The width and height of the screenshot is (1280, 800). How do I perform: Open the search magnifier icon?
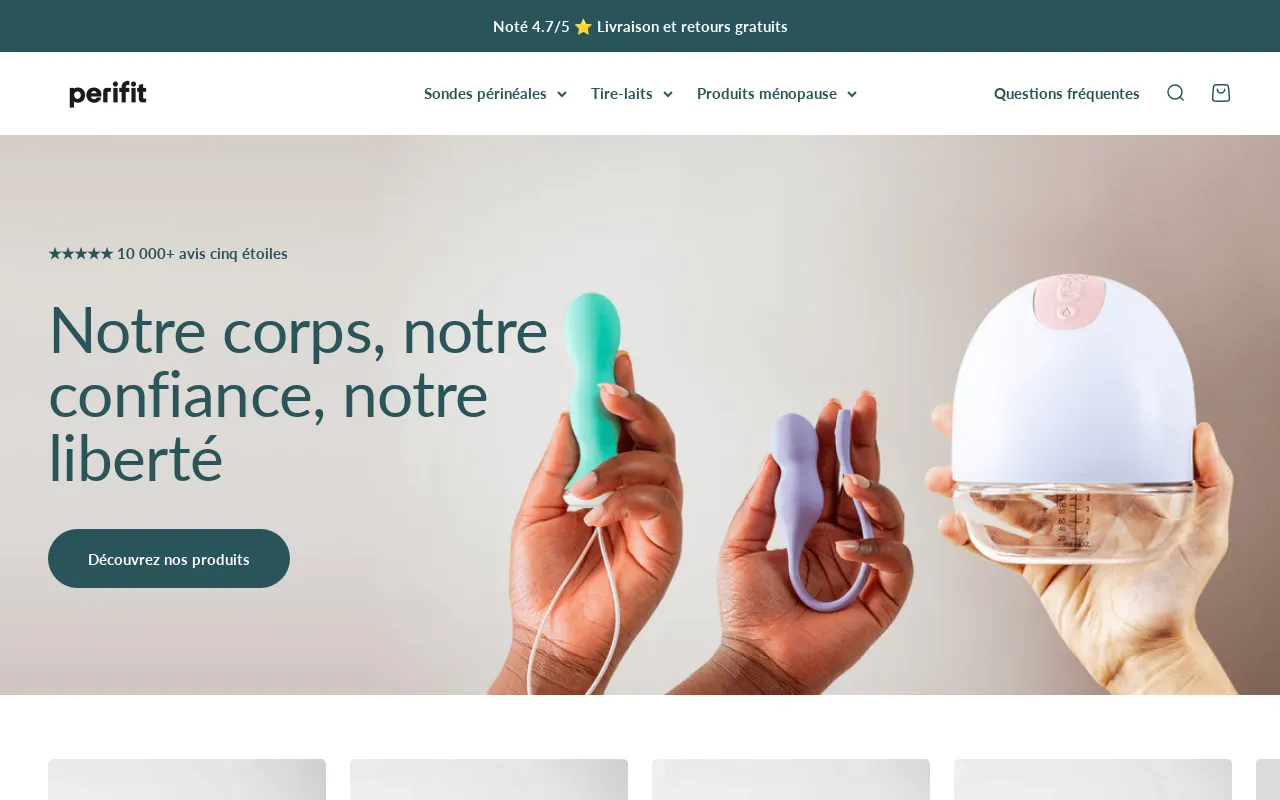pyautogui.click(x=1175, y=93)
